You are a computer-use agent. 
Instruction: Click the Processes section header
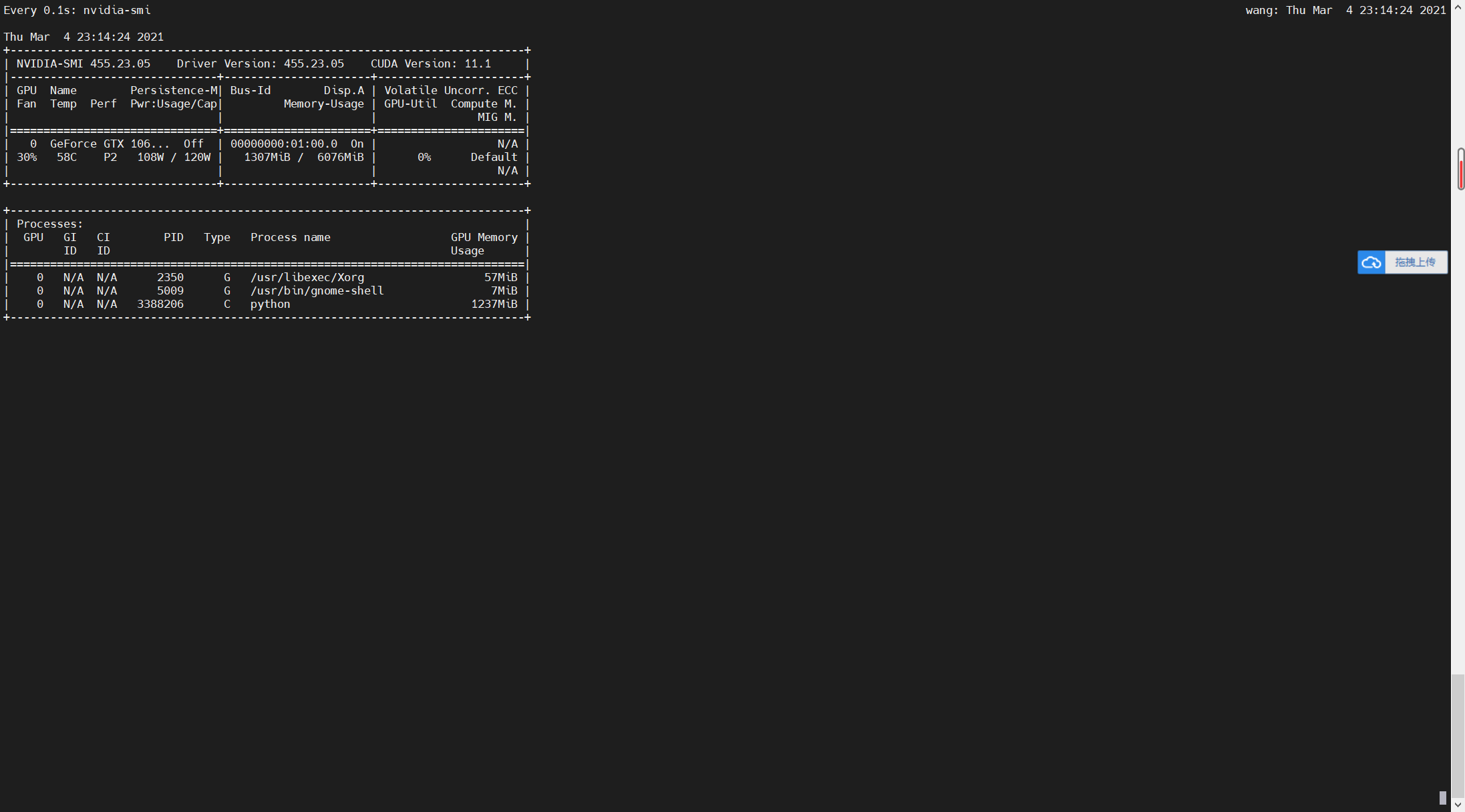coord(49,224)
